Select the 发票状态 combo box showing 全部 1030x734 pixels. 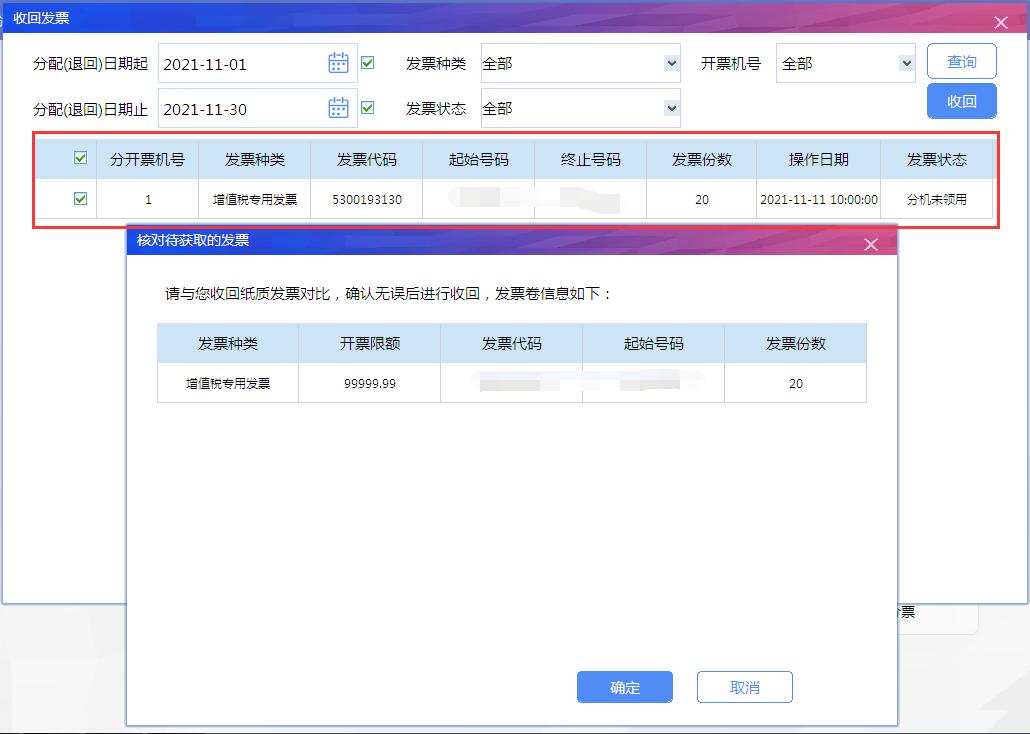point(580,108)
